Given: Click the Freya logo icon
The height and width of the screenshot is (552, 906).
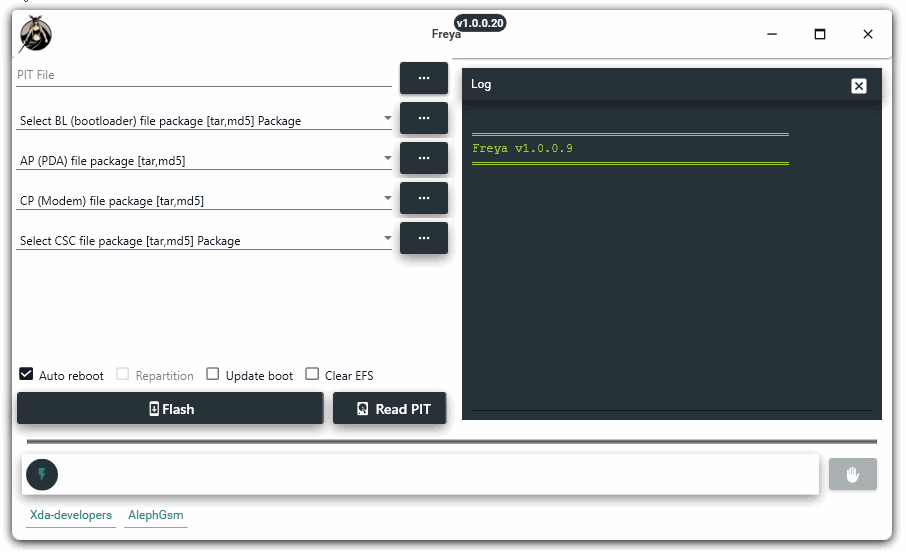Looking at the screenshot, I should (36, 34).
